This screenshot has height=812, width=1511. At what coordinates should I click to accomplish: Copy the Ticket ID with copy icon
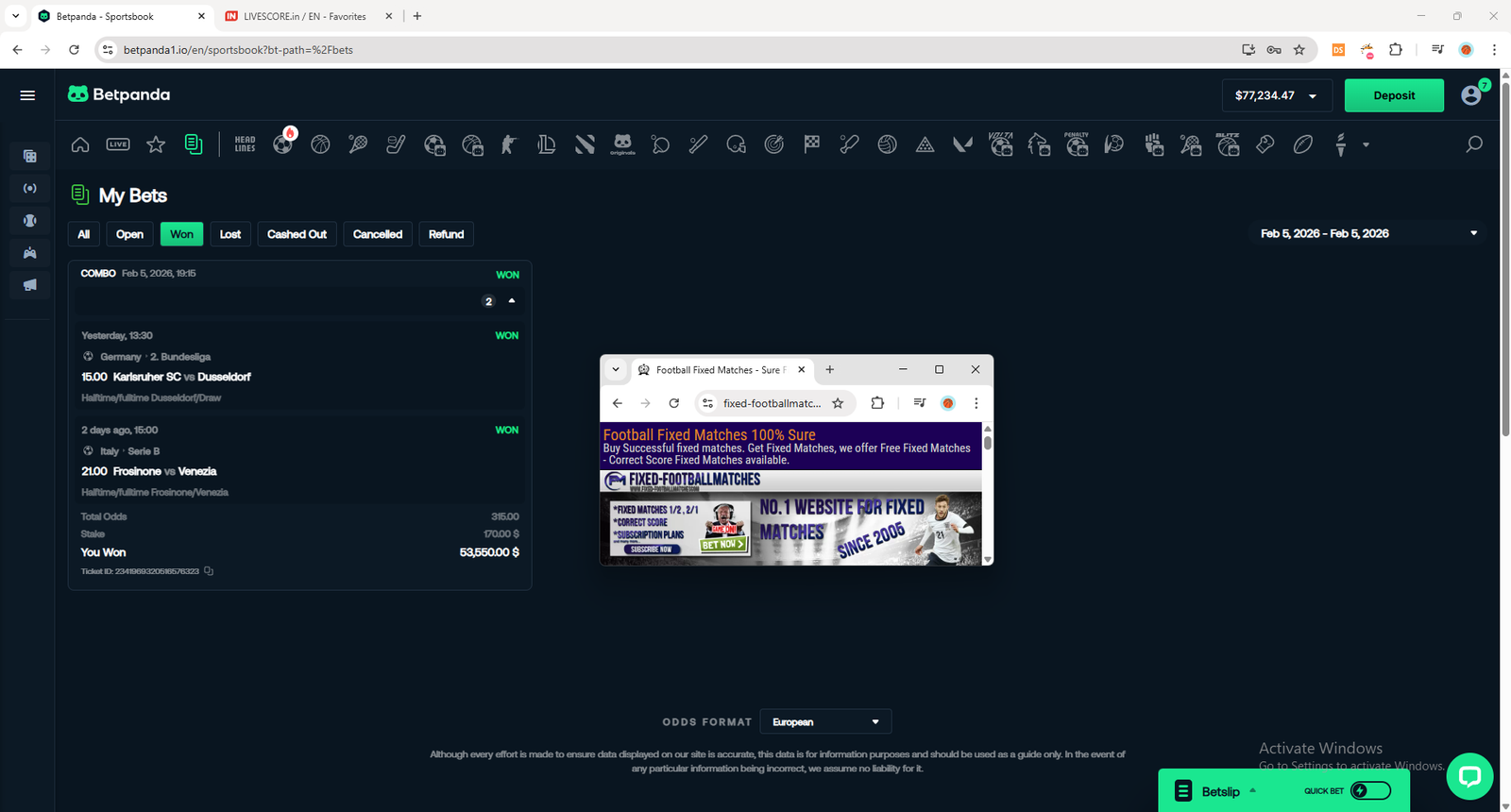[x=209, y=571]
